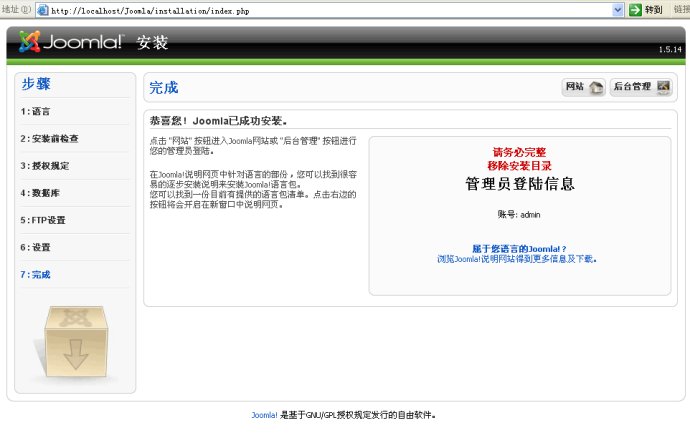Screen dimensions: 690x443
Task: Click the Joomla! footer link
Action: pos(264,415)
